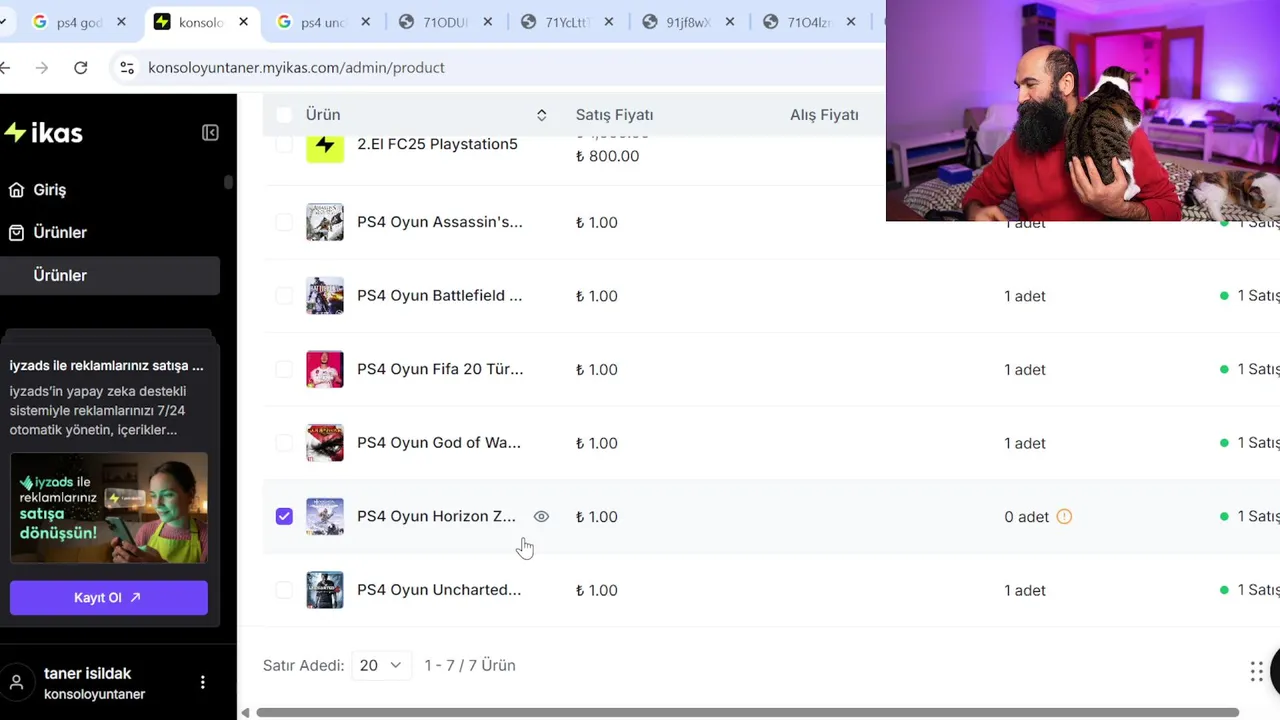The image size is (1280, 720).
Task: Click God of War product thumbnail
Action: tap(325, 443)
